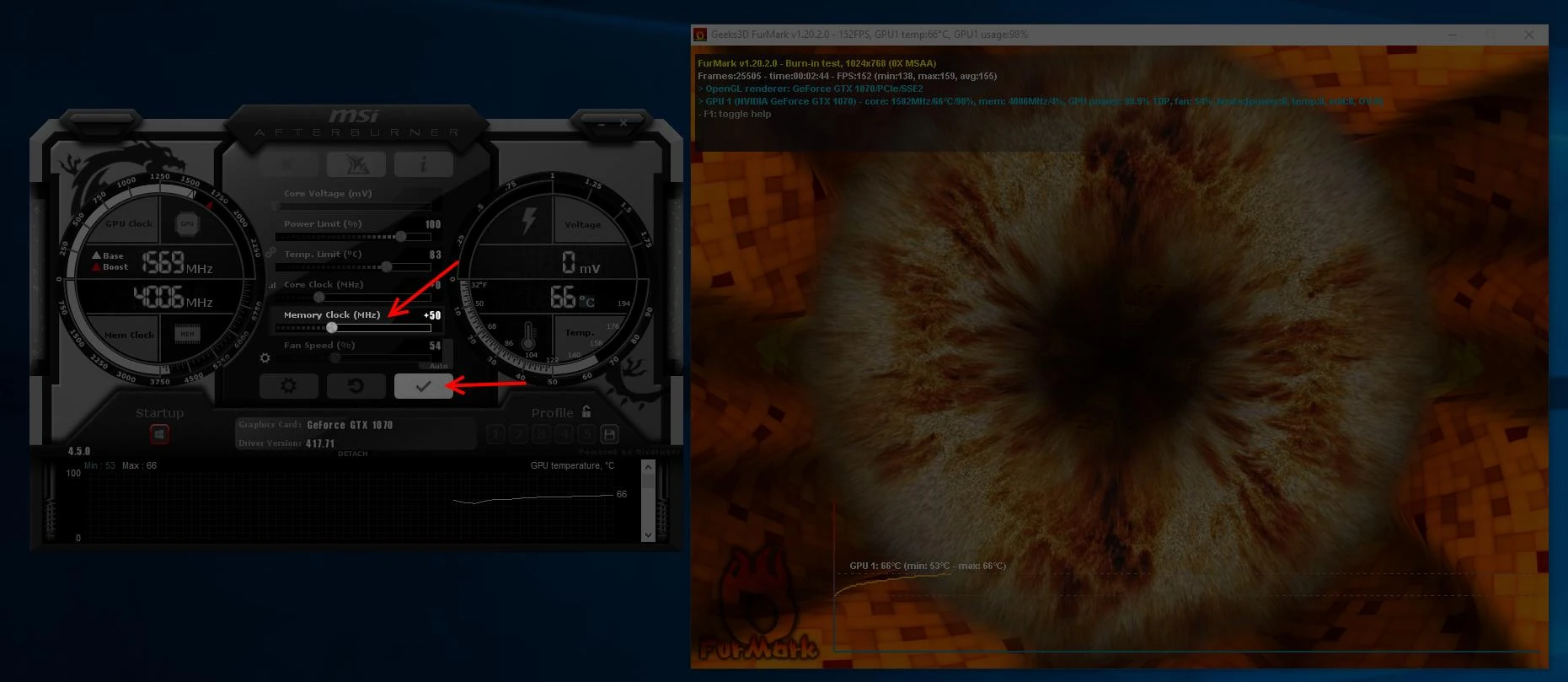Click 'GPU temperature, °C' graph label

[x=572, y=465]
